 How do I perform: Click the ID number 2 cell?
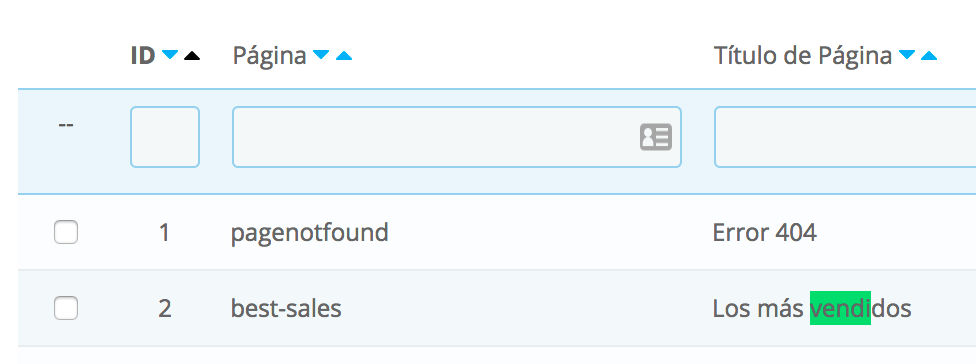click(x=164, y=308)
